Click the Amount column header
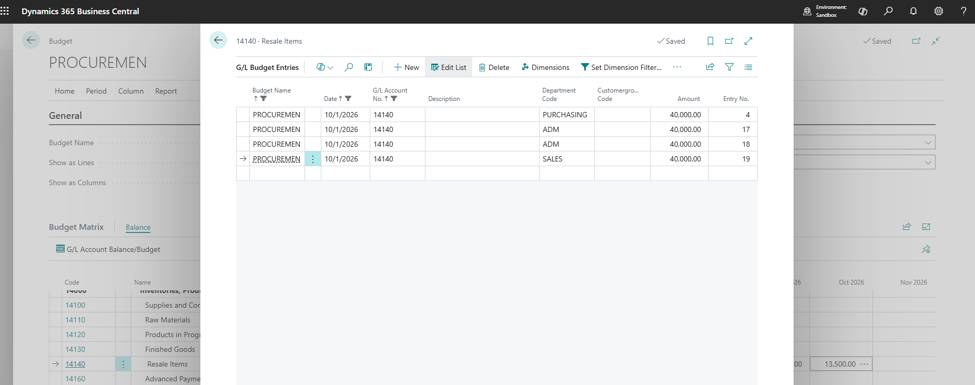 (x=688, y=99)
